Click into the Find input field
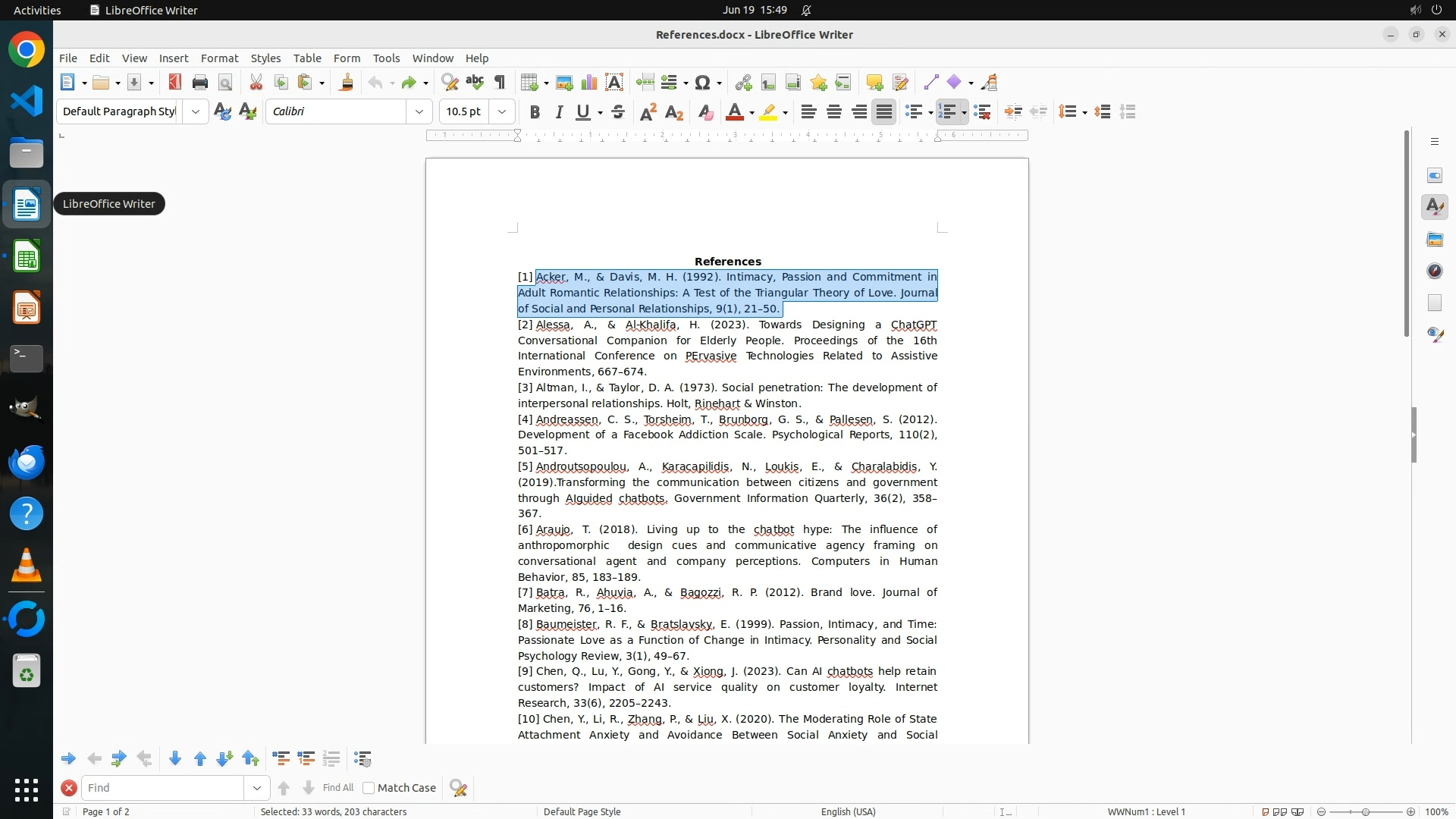The height and width of the screenshot is (819, 1456). (163, 788)
